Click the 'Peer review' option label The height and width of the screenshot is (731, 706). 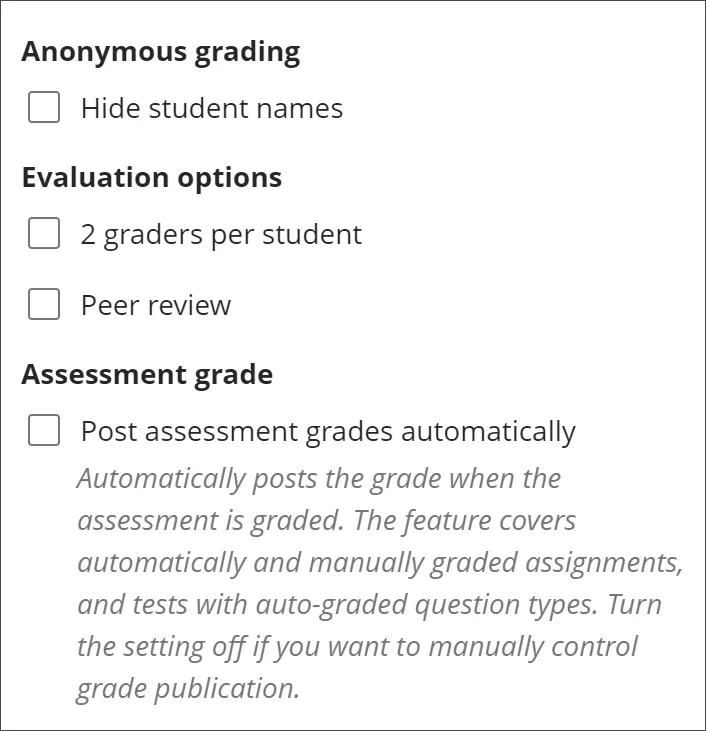[156, 305]
